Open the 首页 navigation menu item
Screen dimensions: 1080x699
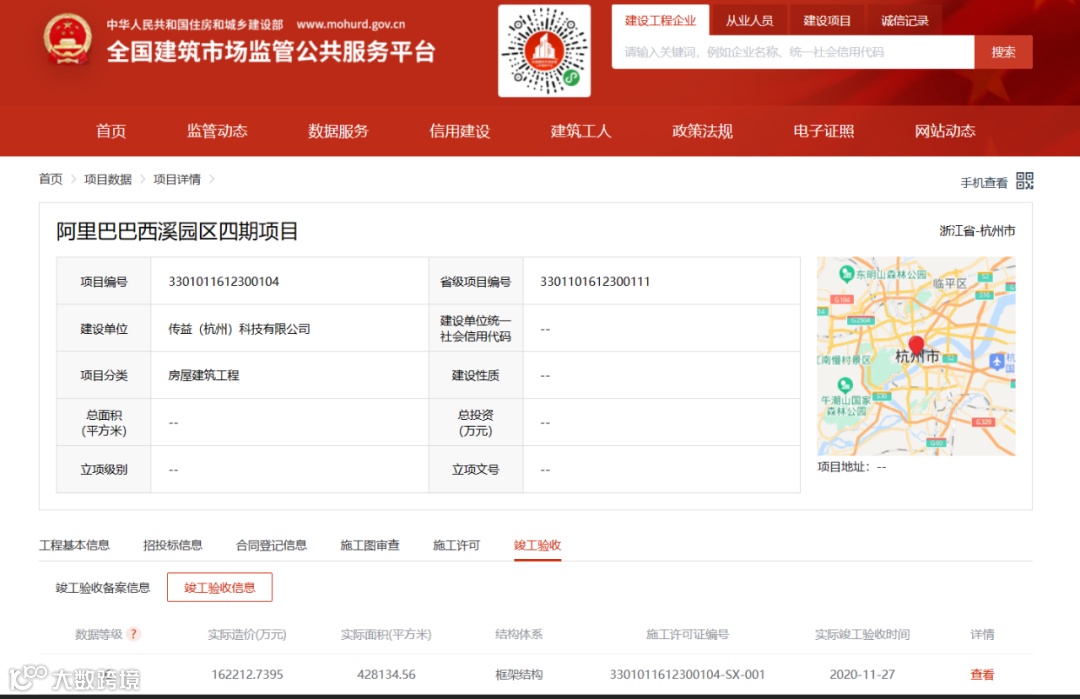[x=111, y=131]
